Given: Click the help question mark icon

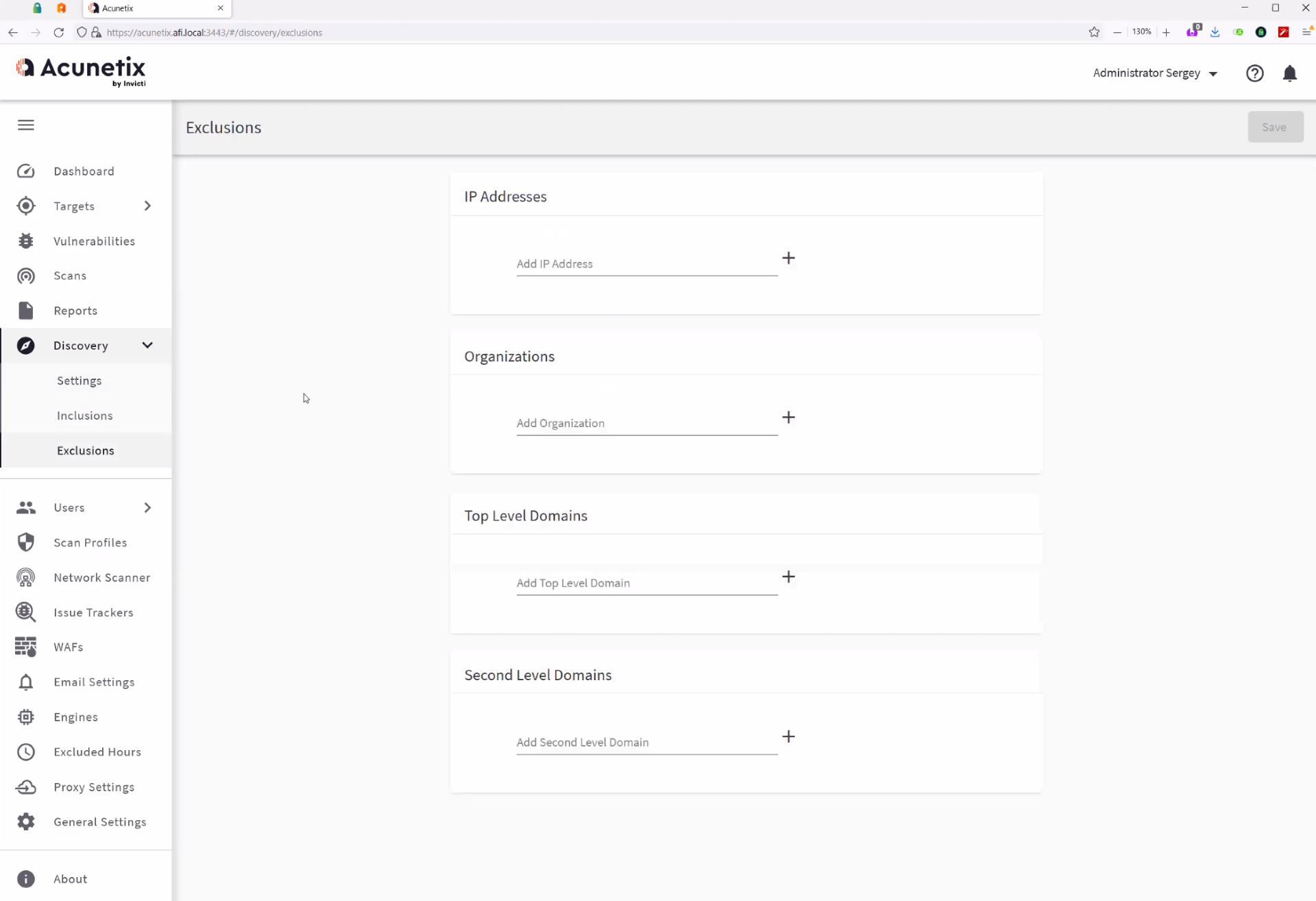Looking at the screenshot, I should [x=1254, y=73].
